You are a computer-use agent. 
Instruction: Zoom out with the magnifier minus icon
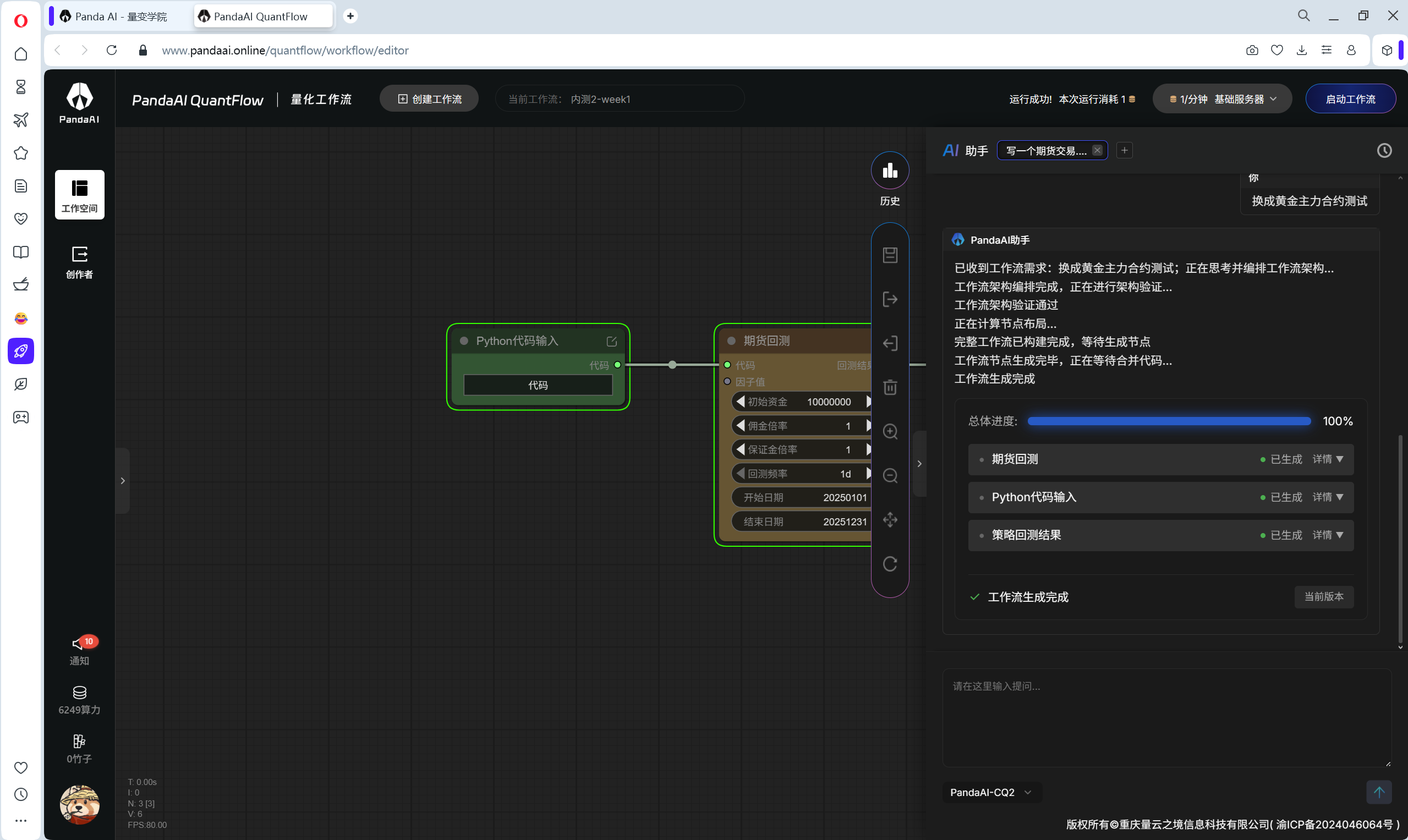tap(889, 475)
